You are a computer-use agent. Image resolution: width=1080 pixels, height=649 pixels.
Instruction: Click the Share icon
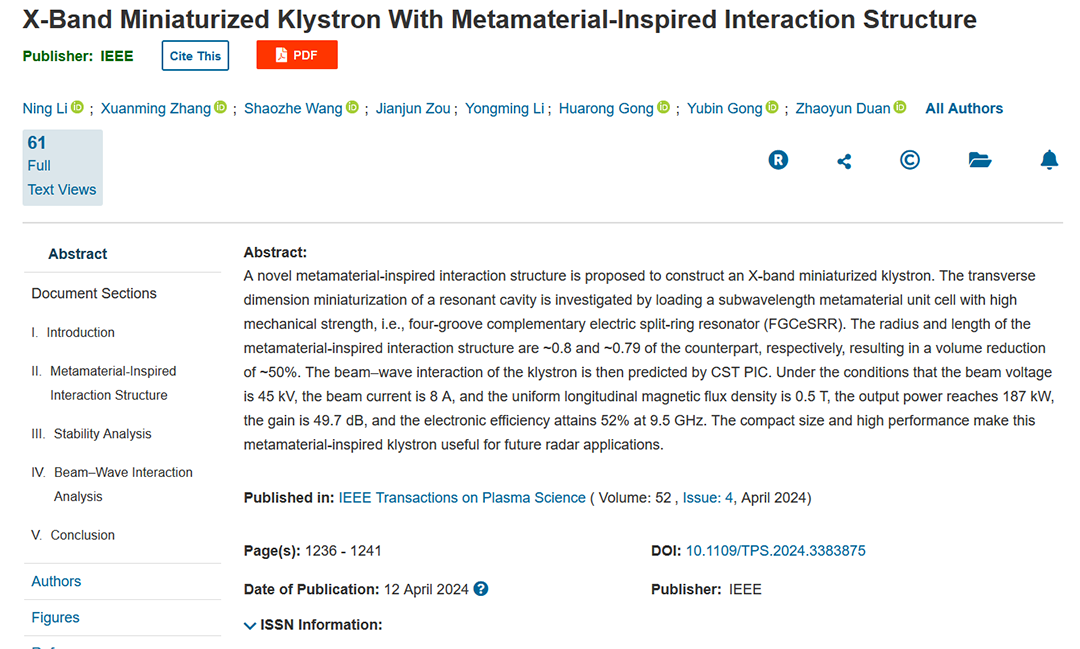pyautogui.click(x=844, y=160)
